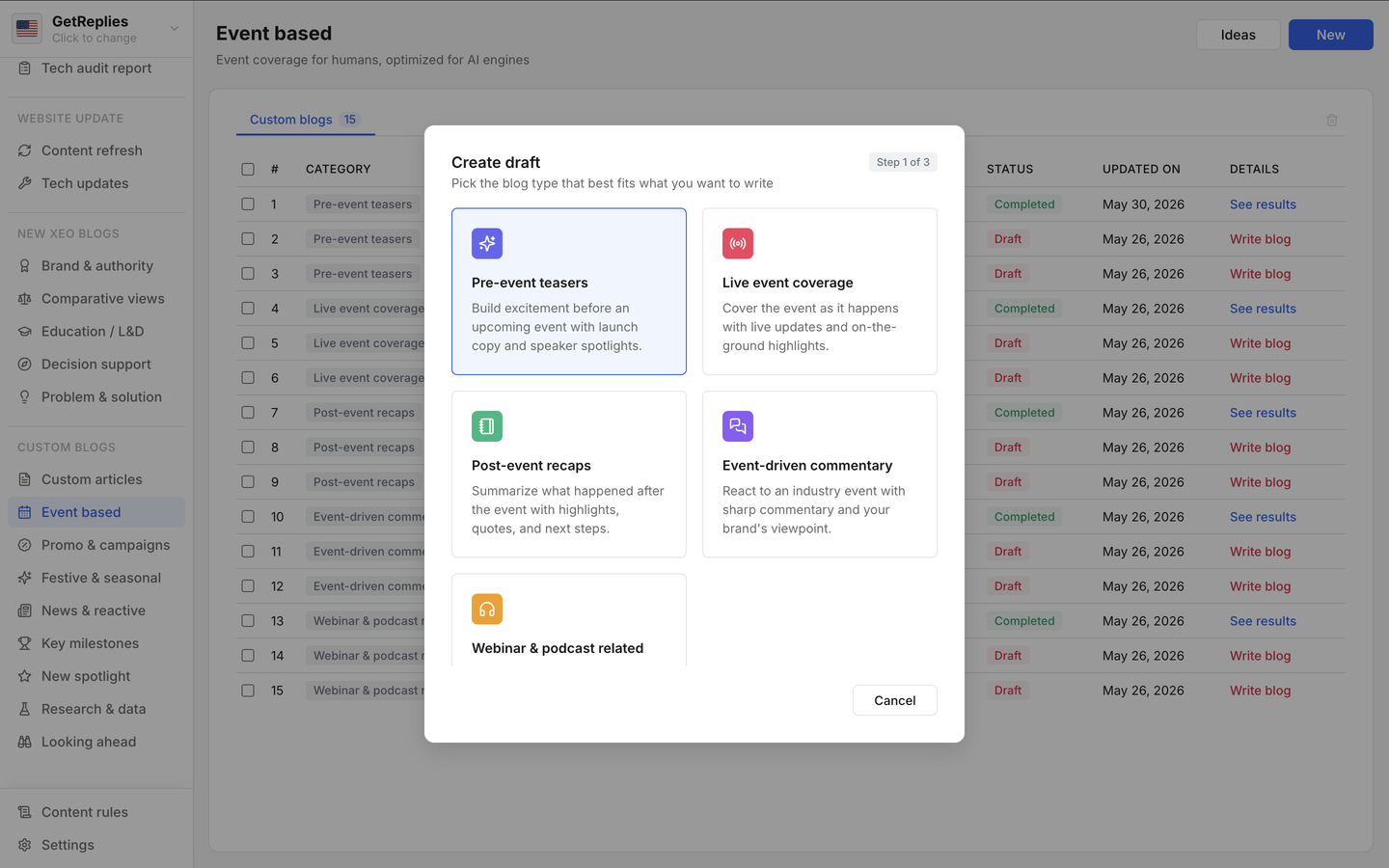Click the Completed status in row 4

pos(1024,309)
